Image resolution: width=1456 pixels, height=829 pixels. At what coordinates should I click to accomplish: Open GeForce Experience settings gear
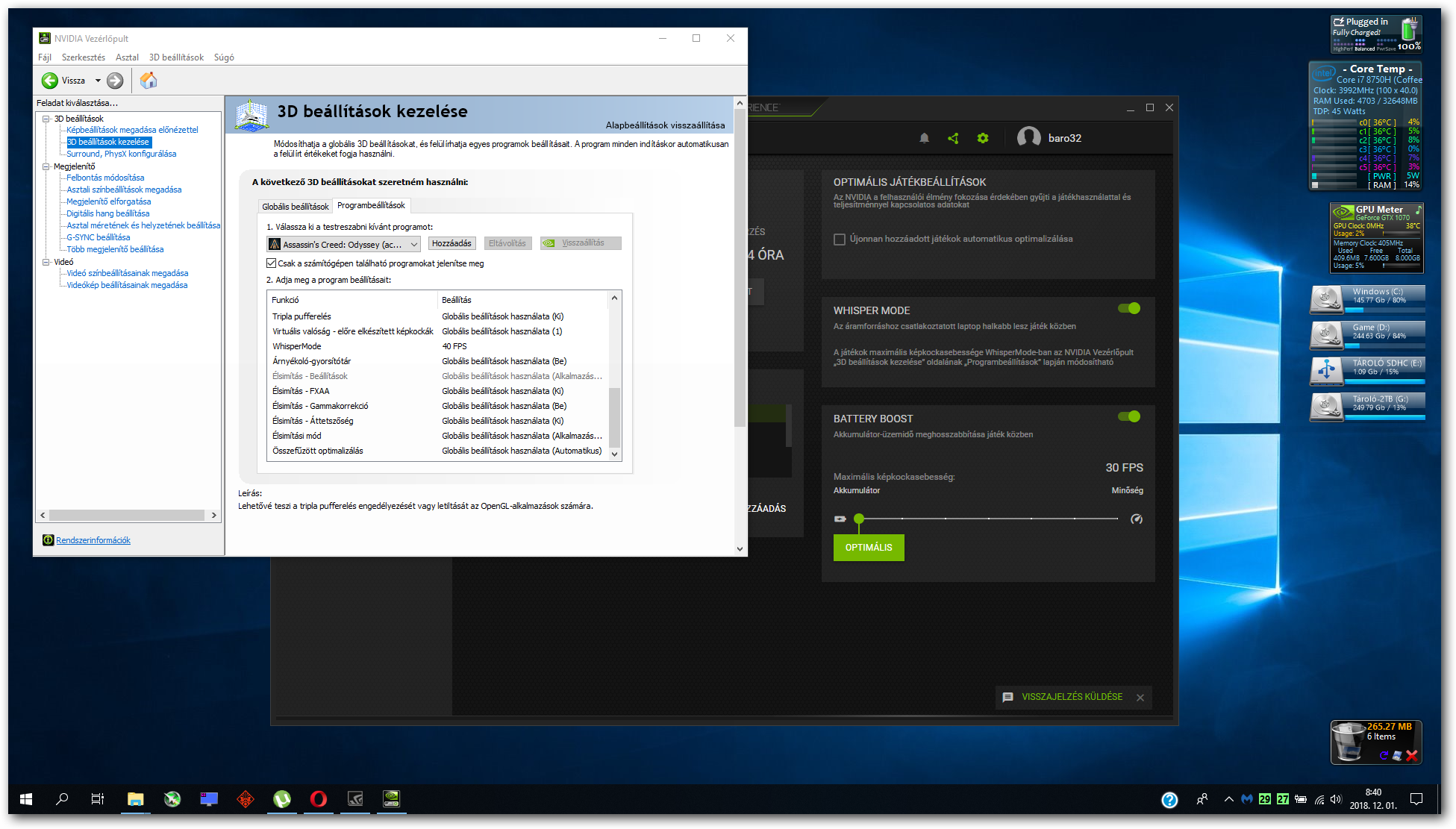click(x=983, y=138)
